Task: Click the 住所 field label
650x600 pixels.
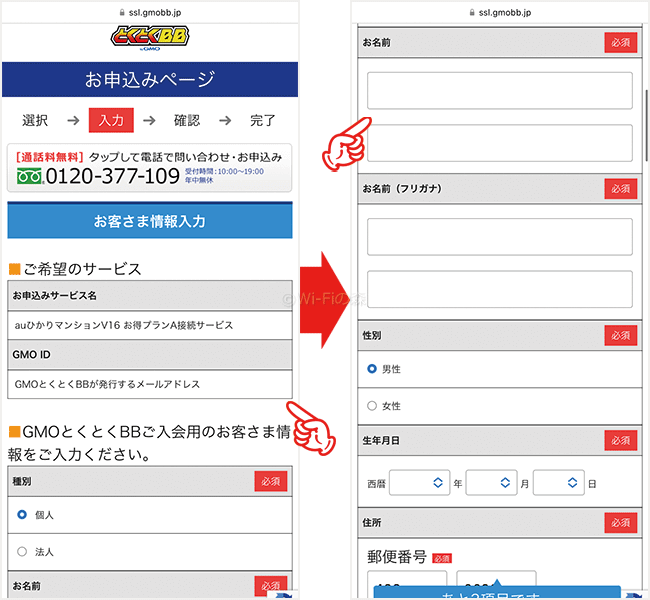Action: (x=372, y=522)
